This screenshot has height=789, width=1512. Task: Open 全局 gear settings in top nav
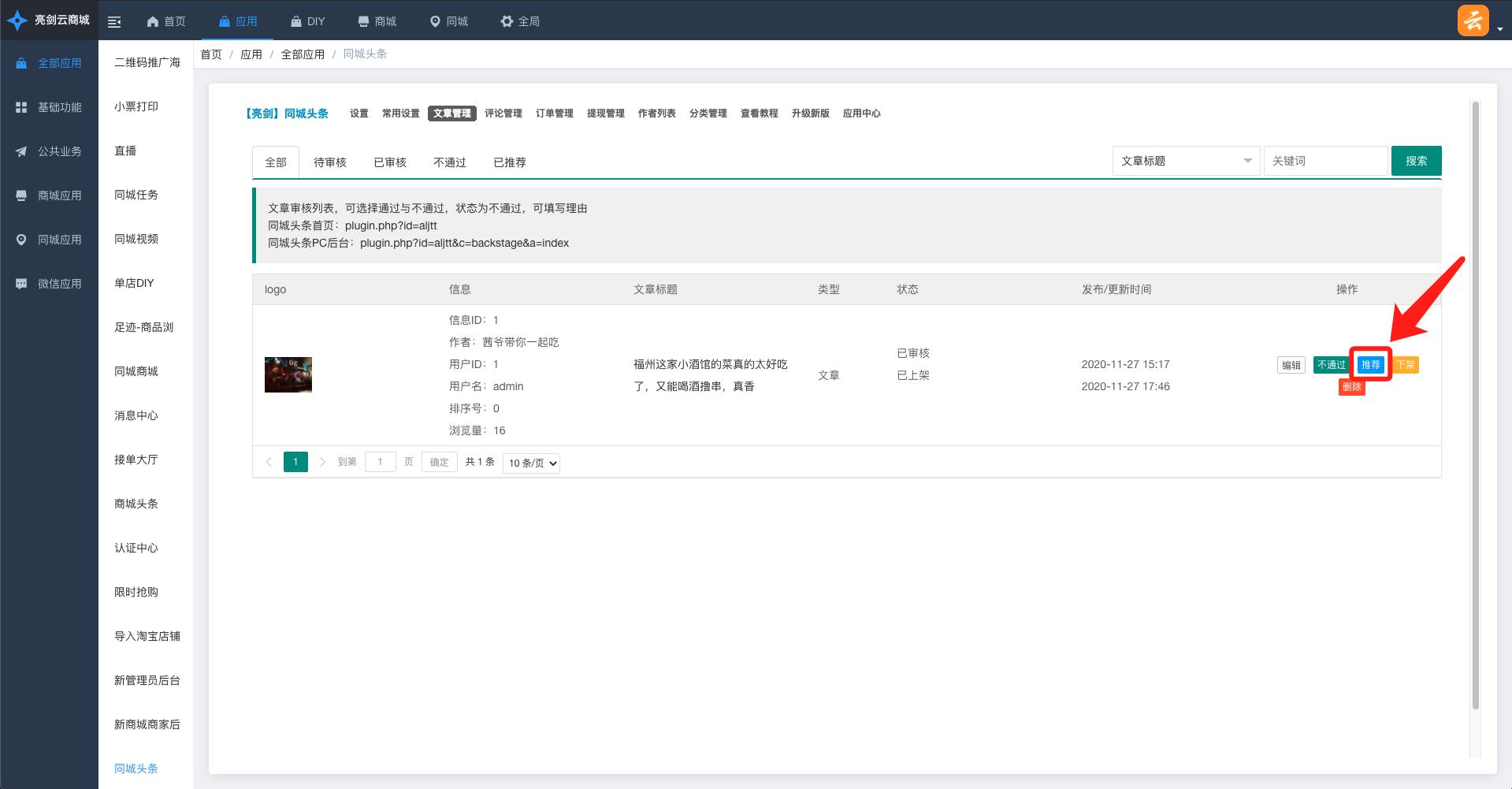coord(507,22)
